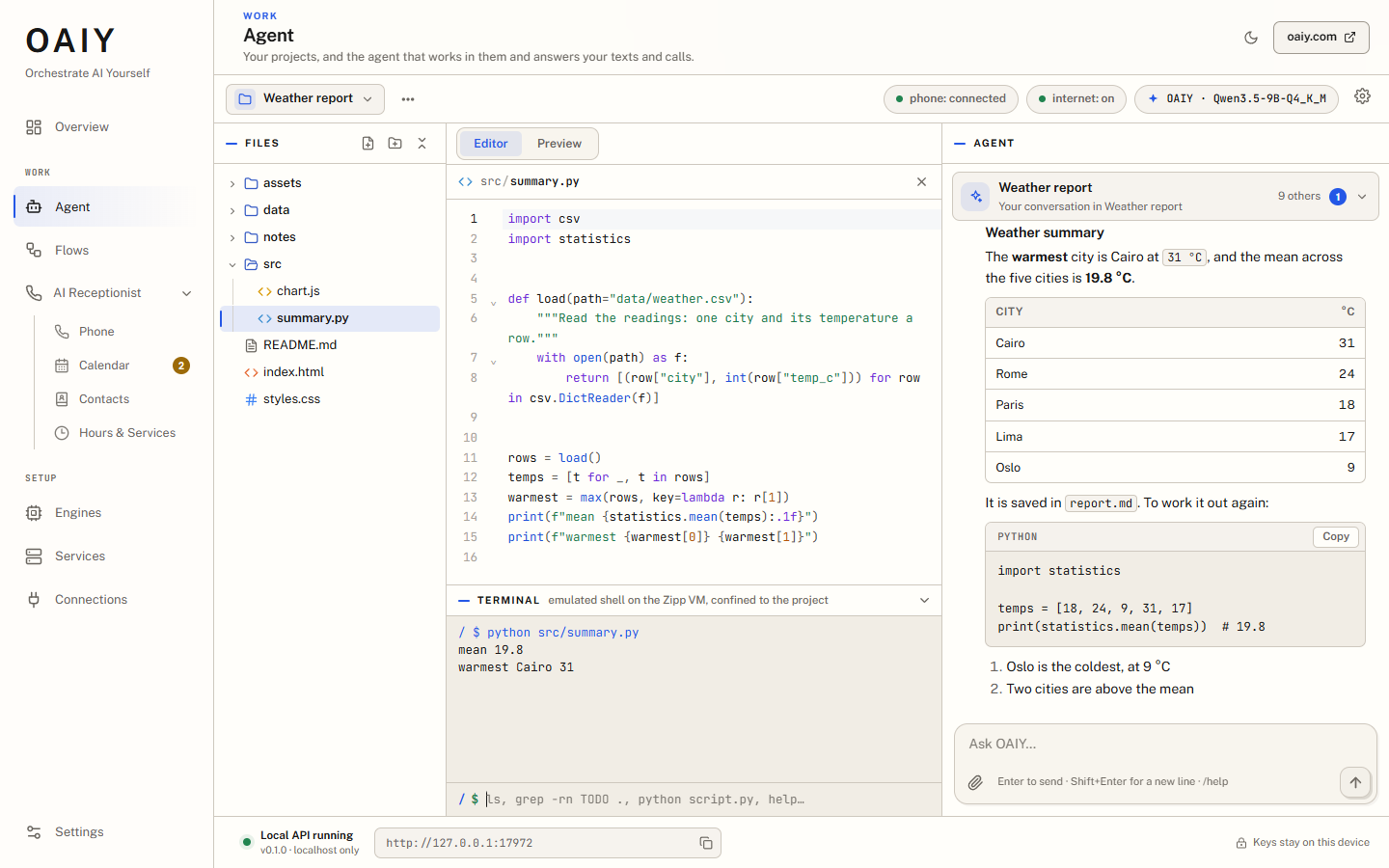Viewport: 1389px width, 868px height.
Task: Open the agent settings gear icon
Action: coord(1362,96)
